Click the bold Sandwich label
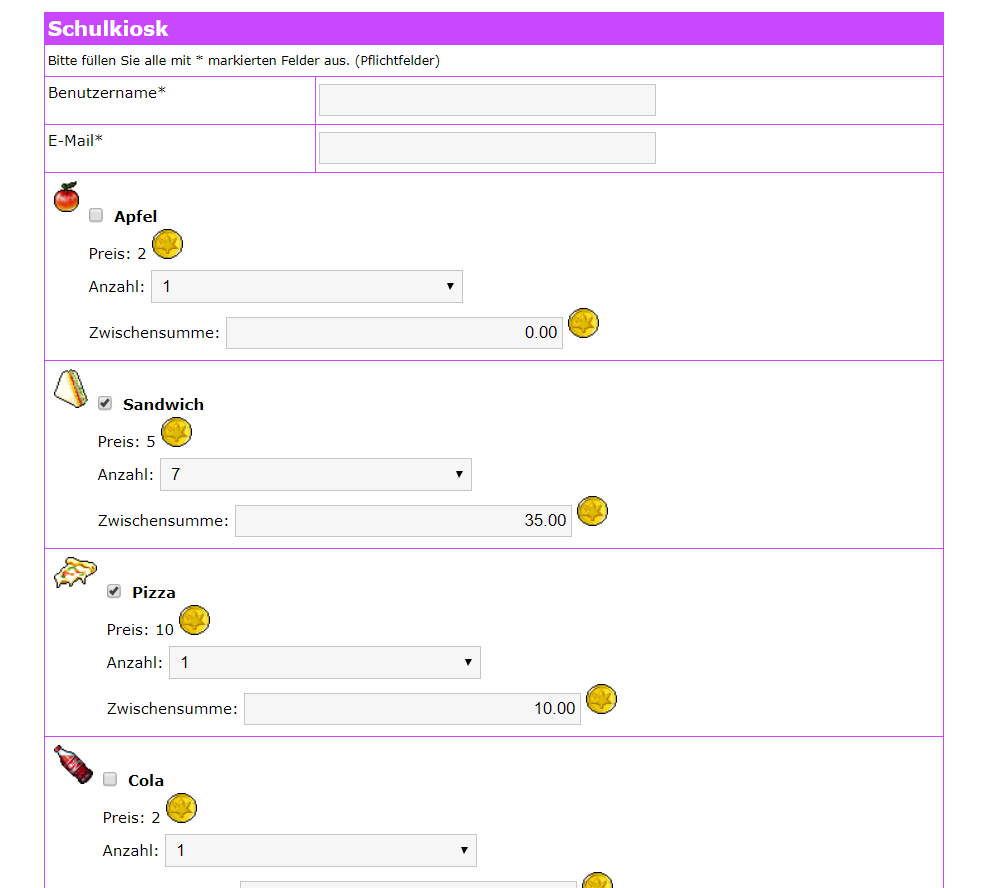984x888 pixels. (163, 404)
